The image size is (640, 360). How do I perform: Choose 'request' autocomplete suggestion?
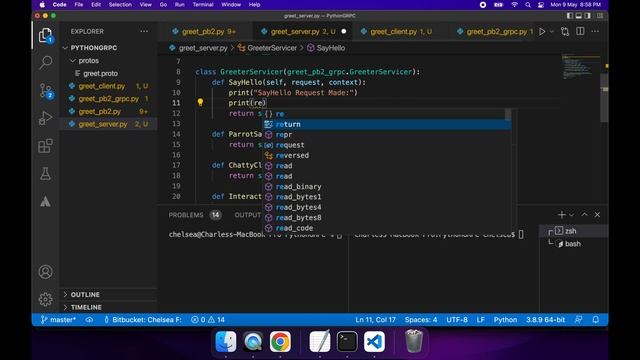(386, 145)
